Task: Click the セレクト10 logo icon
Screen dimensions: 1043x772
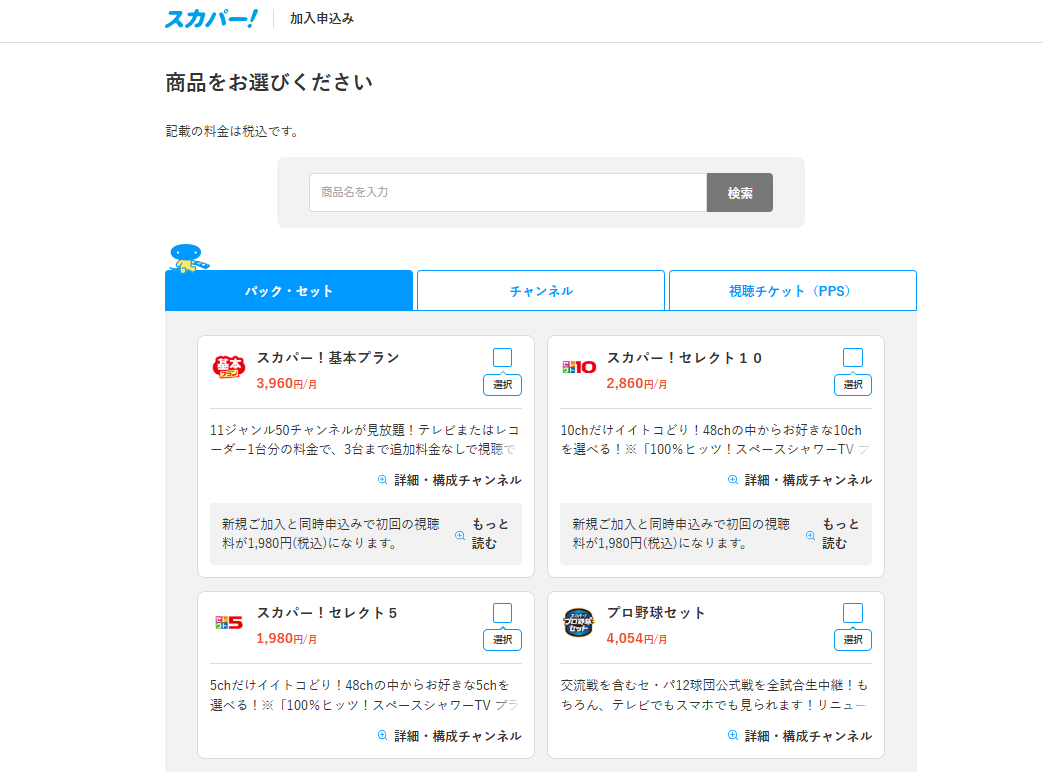Action: [x=579, y=367]
